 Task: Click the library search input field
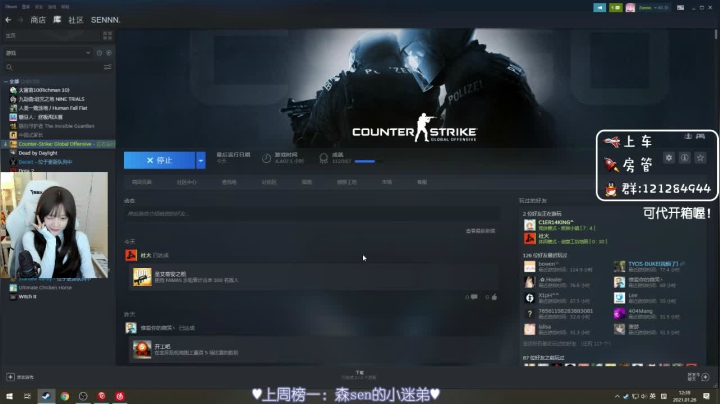pyautogui.click(x=57, y=67)
